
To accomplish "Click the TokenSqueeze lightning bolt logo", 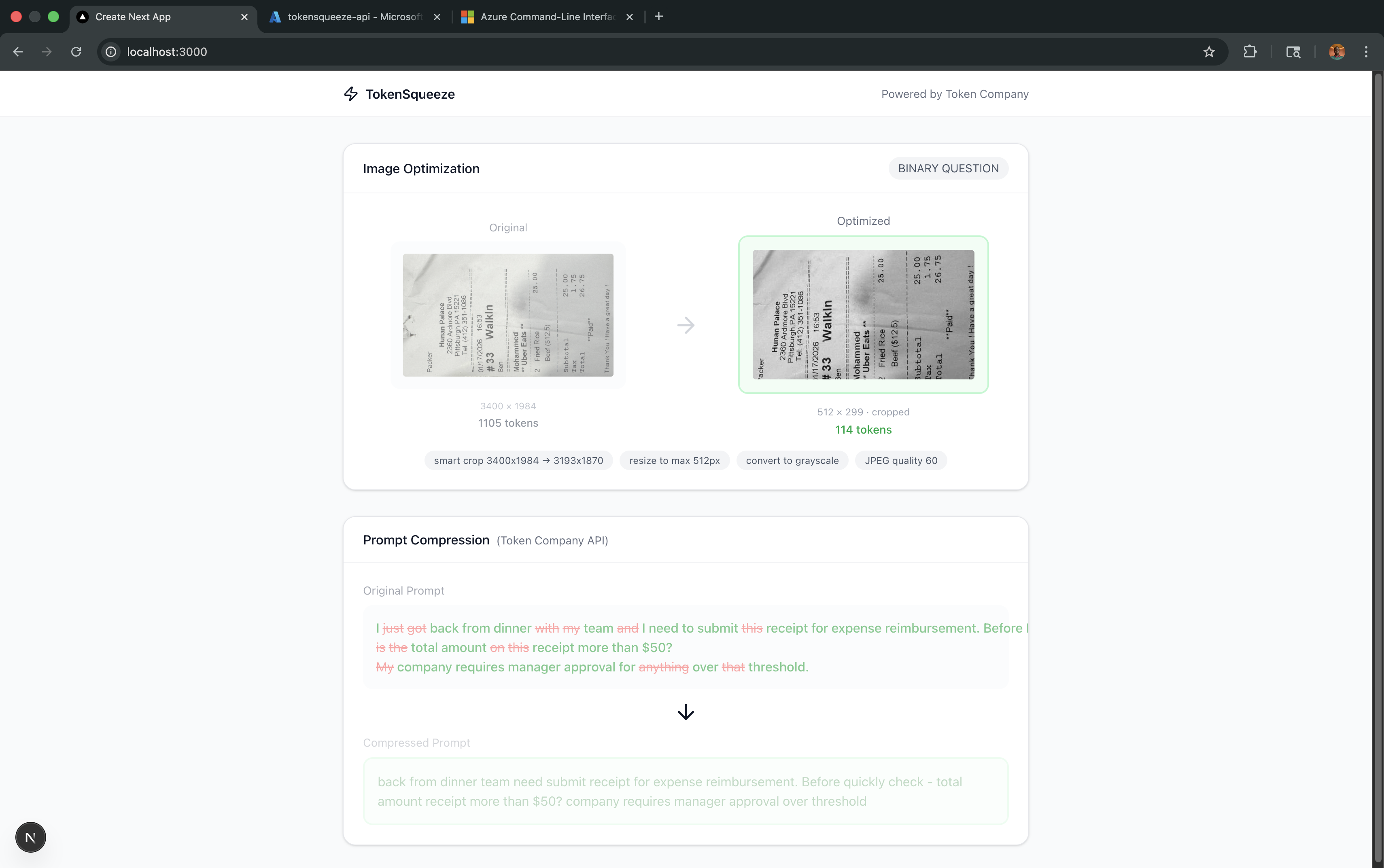I will (351, 93).
